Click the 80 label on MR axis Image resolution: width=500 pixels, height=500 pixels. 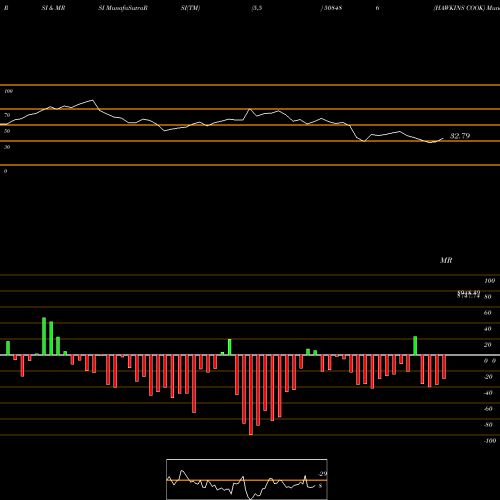(x=488, y=297)
